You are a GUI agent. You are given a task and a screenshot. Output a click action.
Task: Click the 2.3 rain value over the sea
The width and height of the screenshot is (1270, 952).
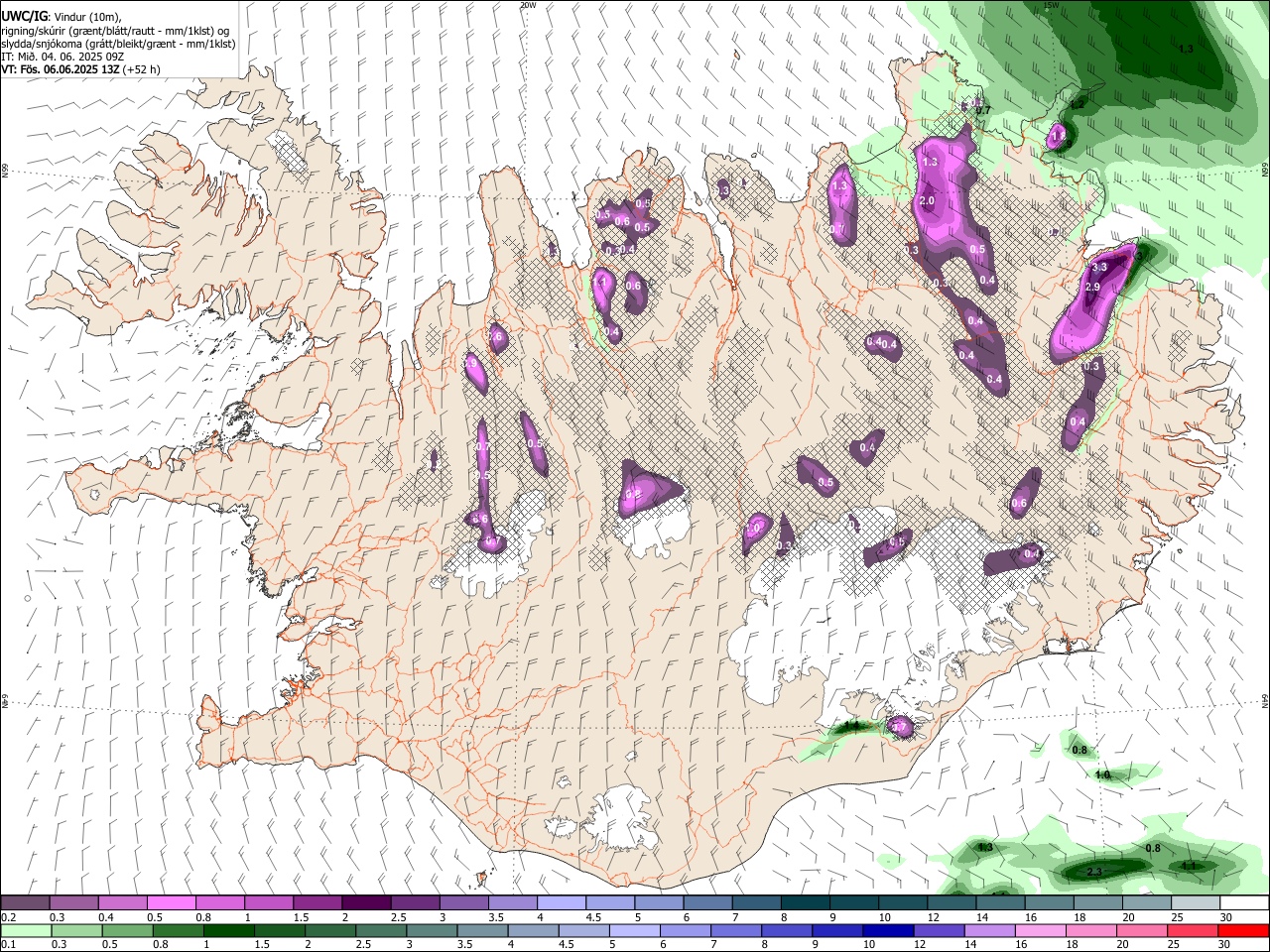1094,872
